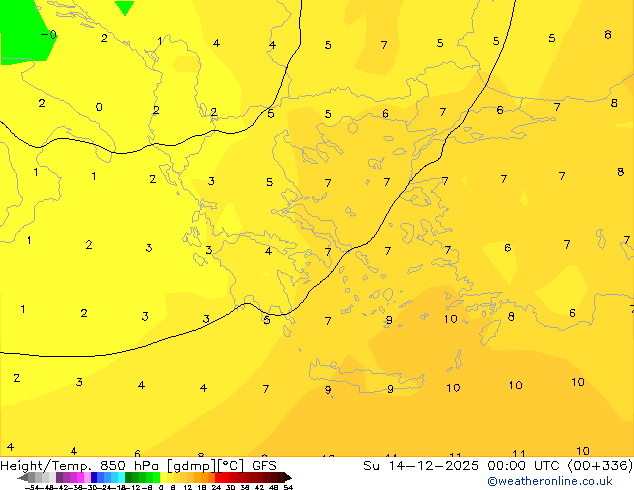Pick the bright red legend swatch at 24

(x=218, y=477)
